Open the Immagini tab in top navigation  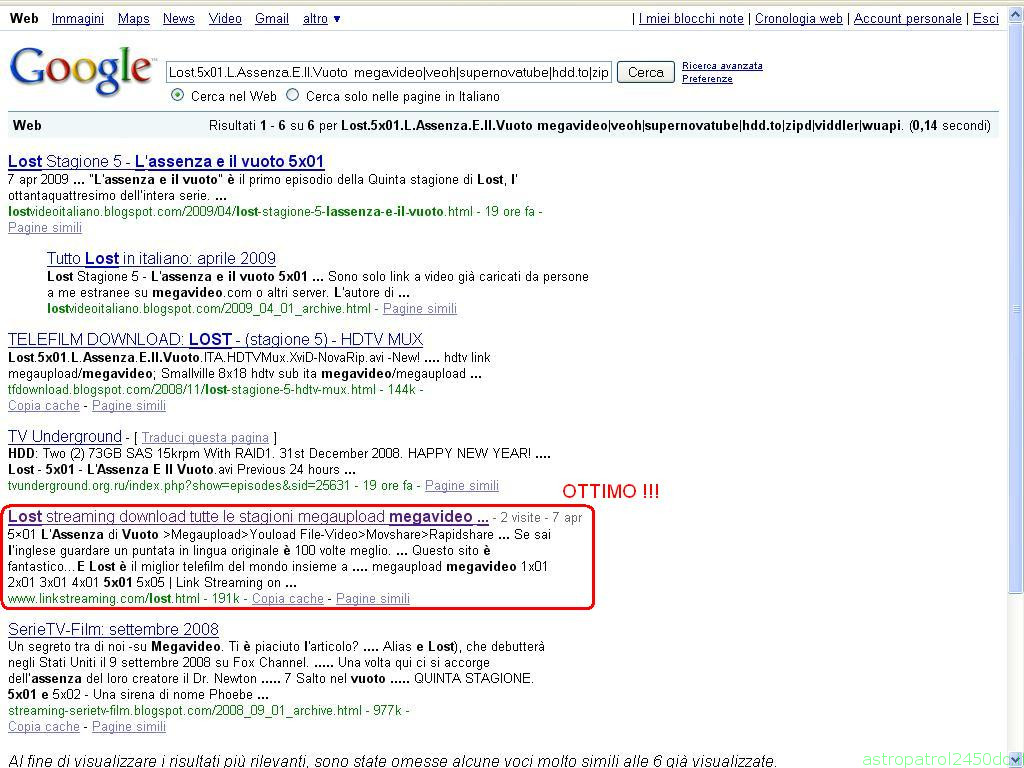(78, 19)
